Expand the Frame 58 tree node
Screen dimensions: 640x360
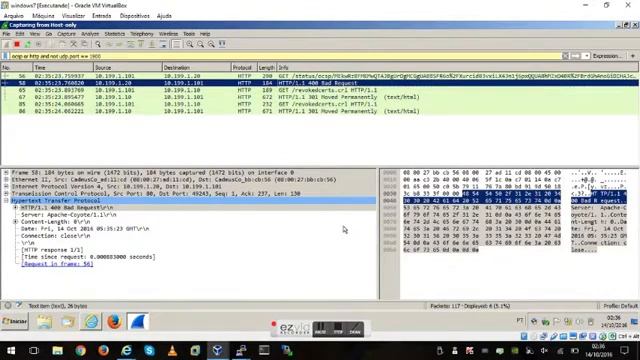pyautogui.click(x=6, y=173)
